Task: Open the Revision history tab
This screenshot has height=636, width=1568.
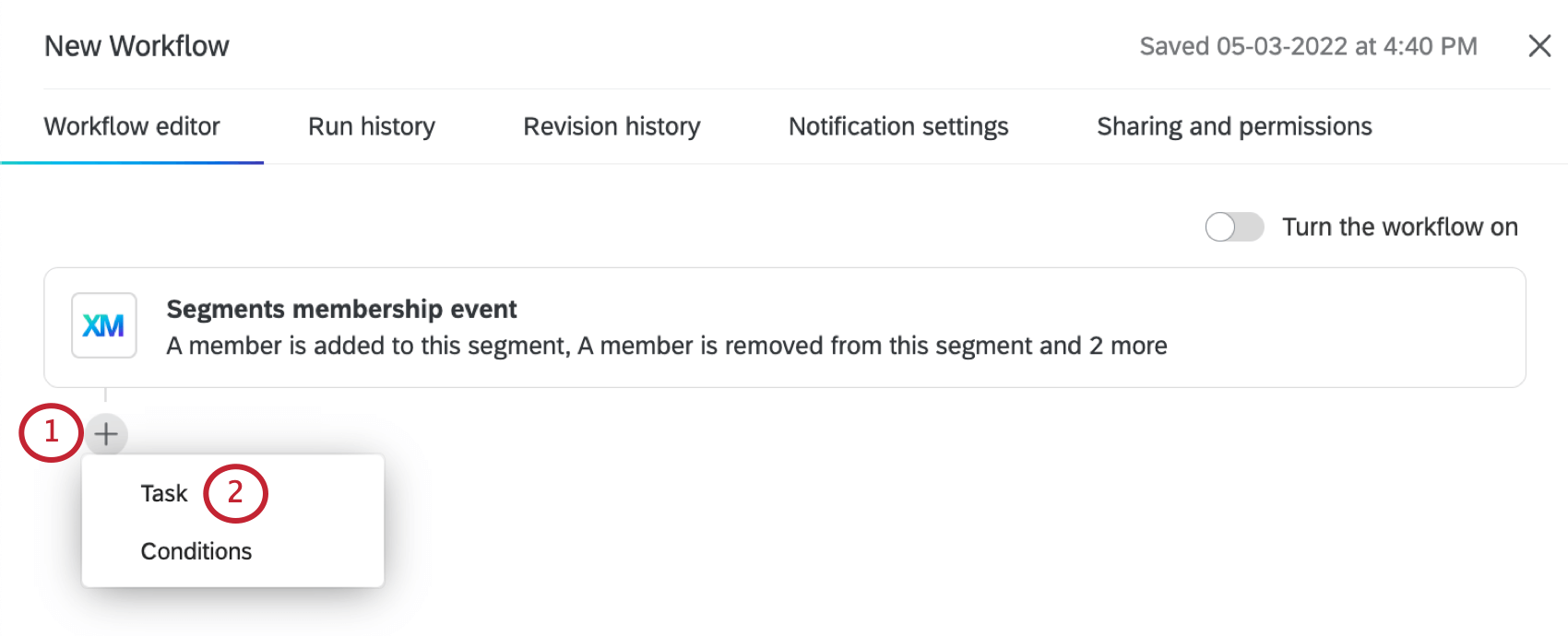Action: point(612,126)
